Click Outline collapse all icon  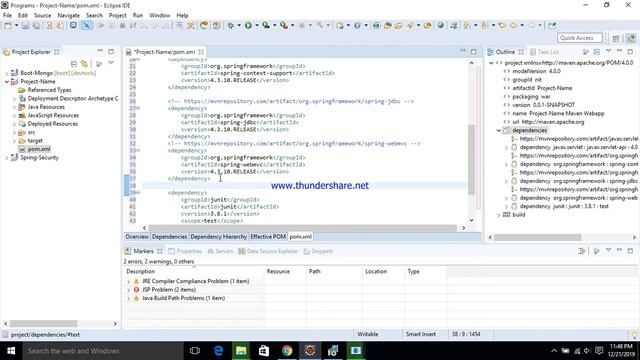tap(597, 52)
